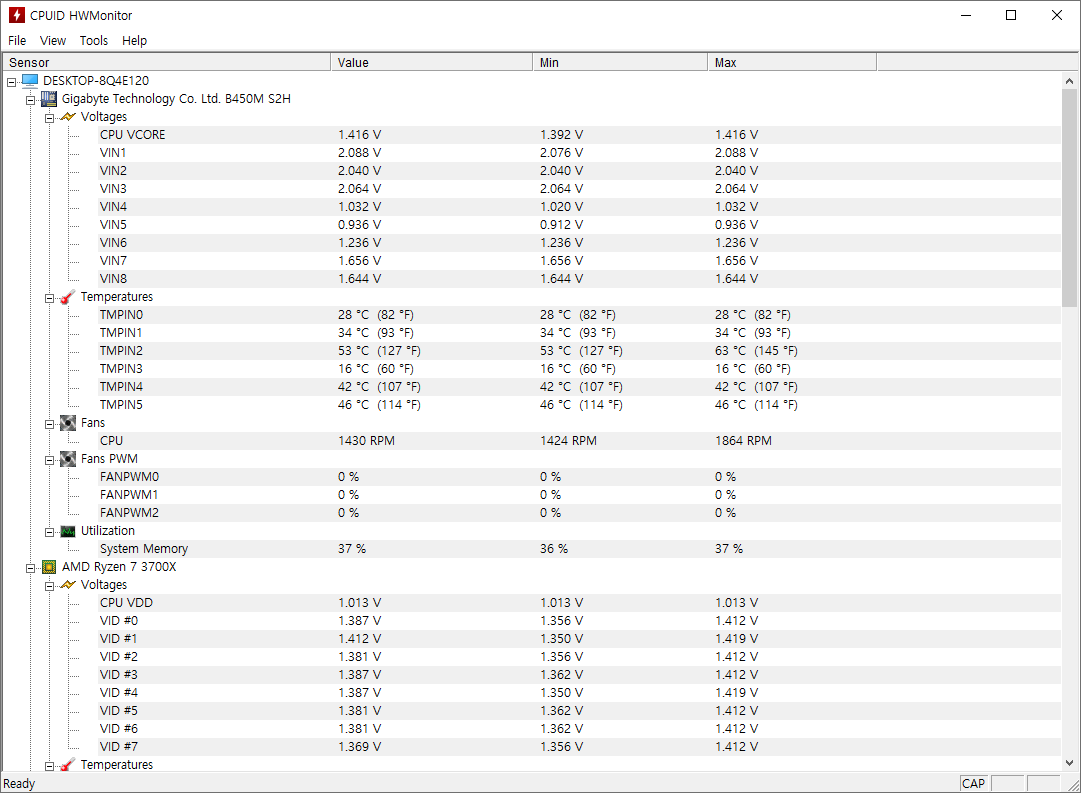Click the Gigabyte motherboard chip icon
This screenshot has height=793, width=1081.
click(49, 99)
